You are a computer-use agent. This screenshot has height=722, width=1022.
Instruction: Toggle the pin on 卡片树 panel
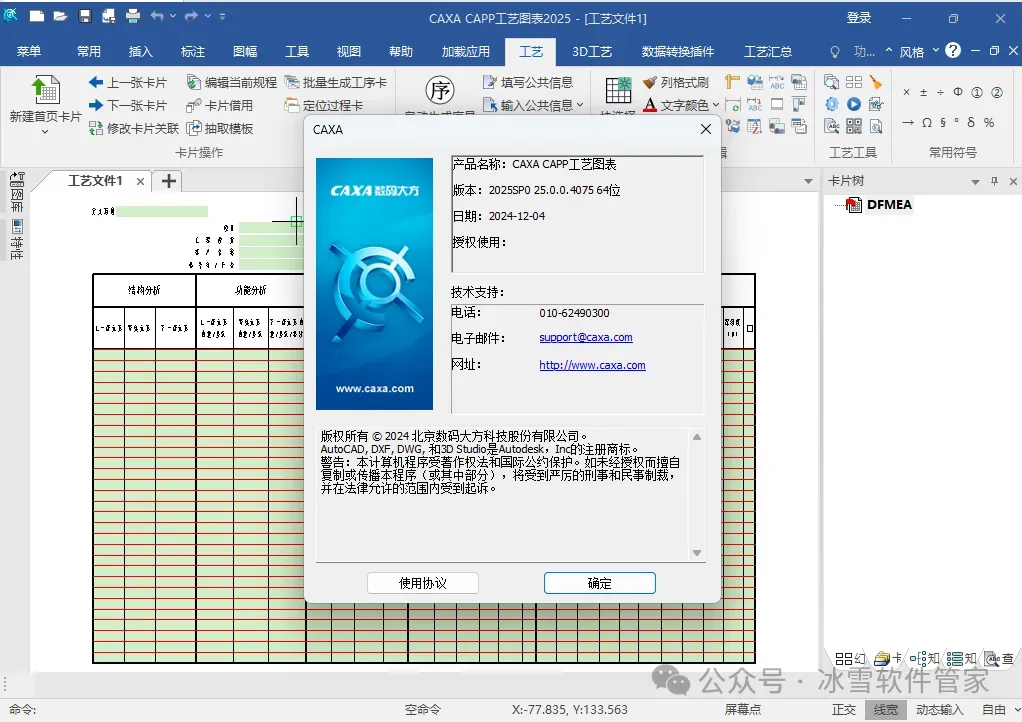(994, 181)
